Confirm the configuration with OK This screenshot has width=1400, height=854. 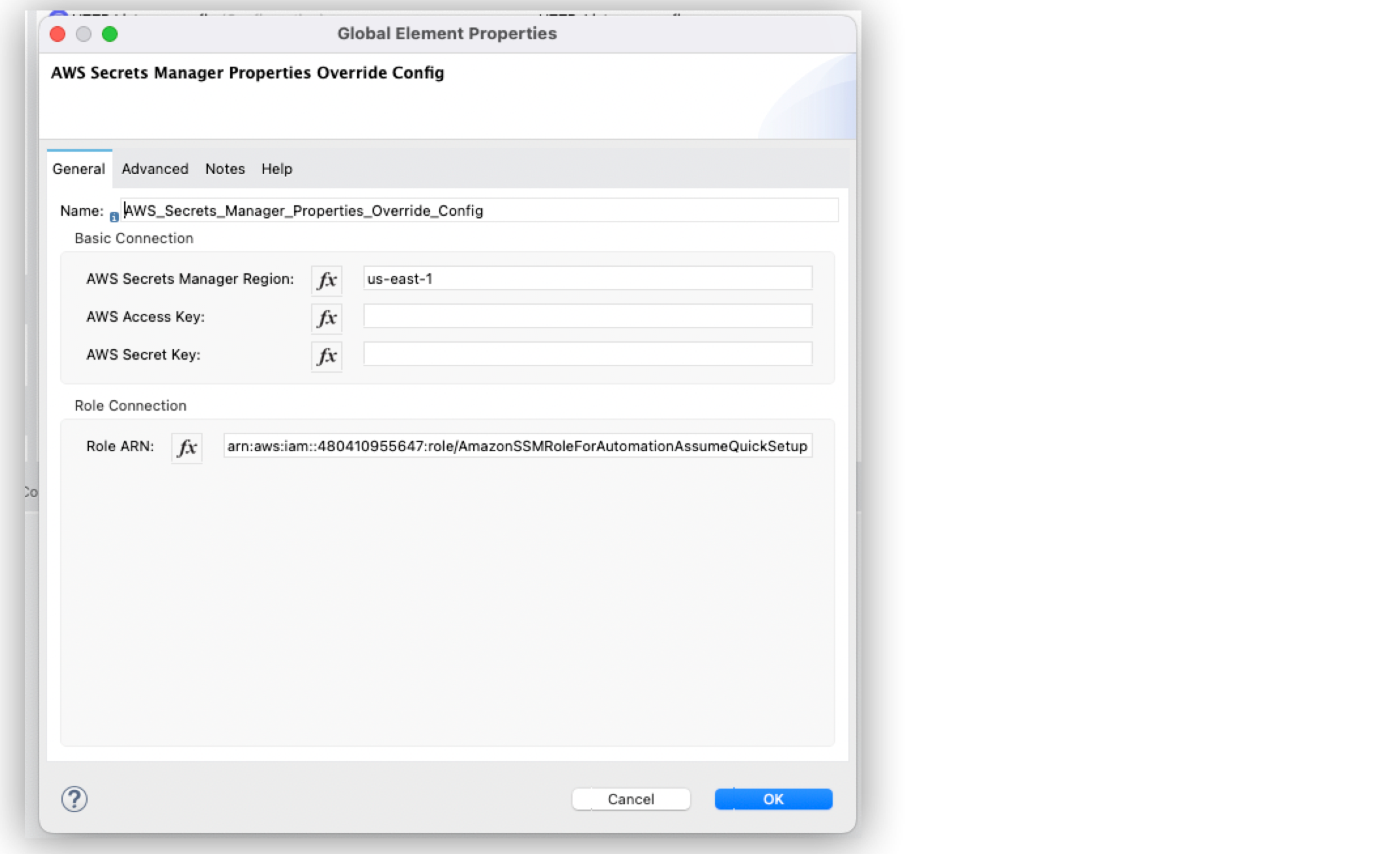[x=773, y=798]
